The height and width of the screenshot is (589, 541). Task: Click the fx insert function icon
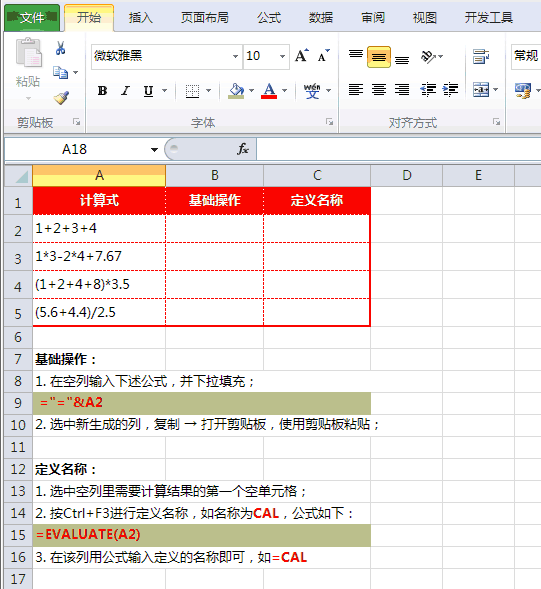243,149
